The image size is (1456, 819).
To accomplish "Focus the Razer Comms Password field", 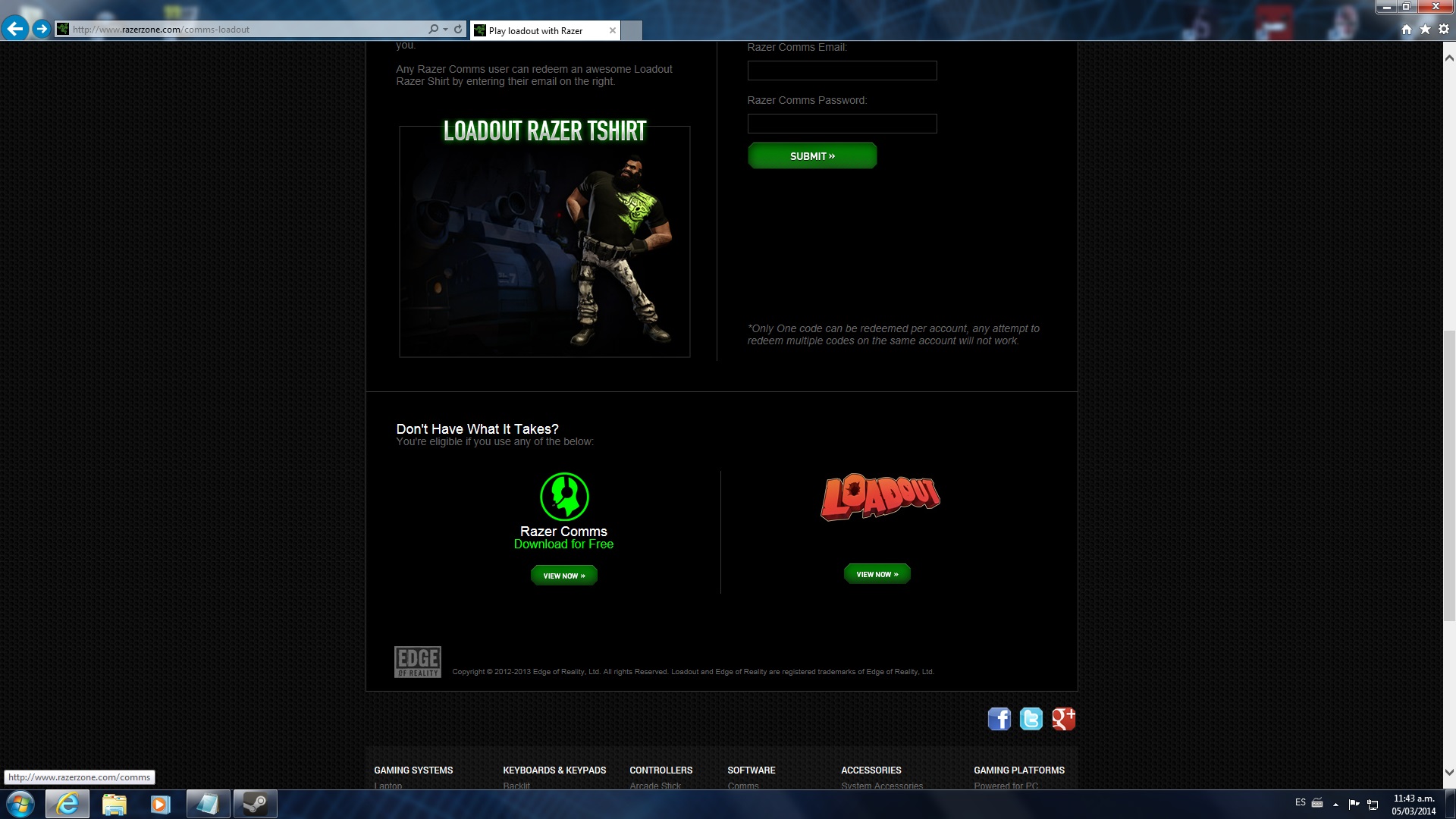I will [842, 124].
